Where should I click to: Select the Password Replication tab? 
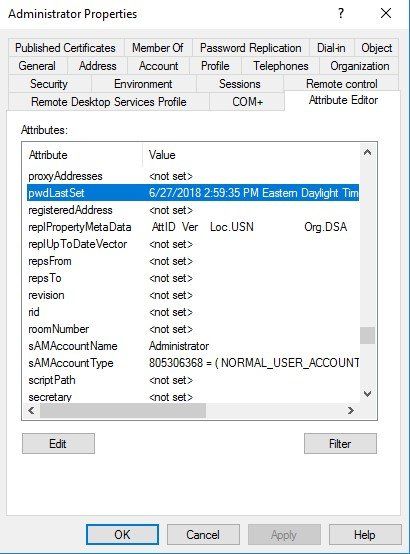pos(251,48)
